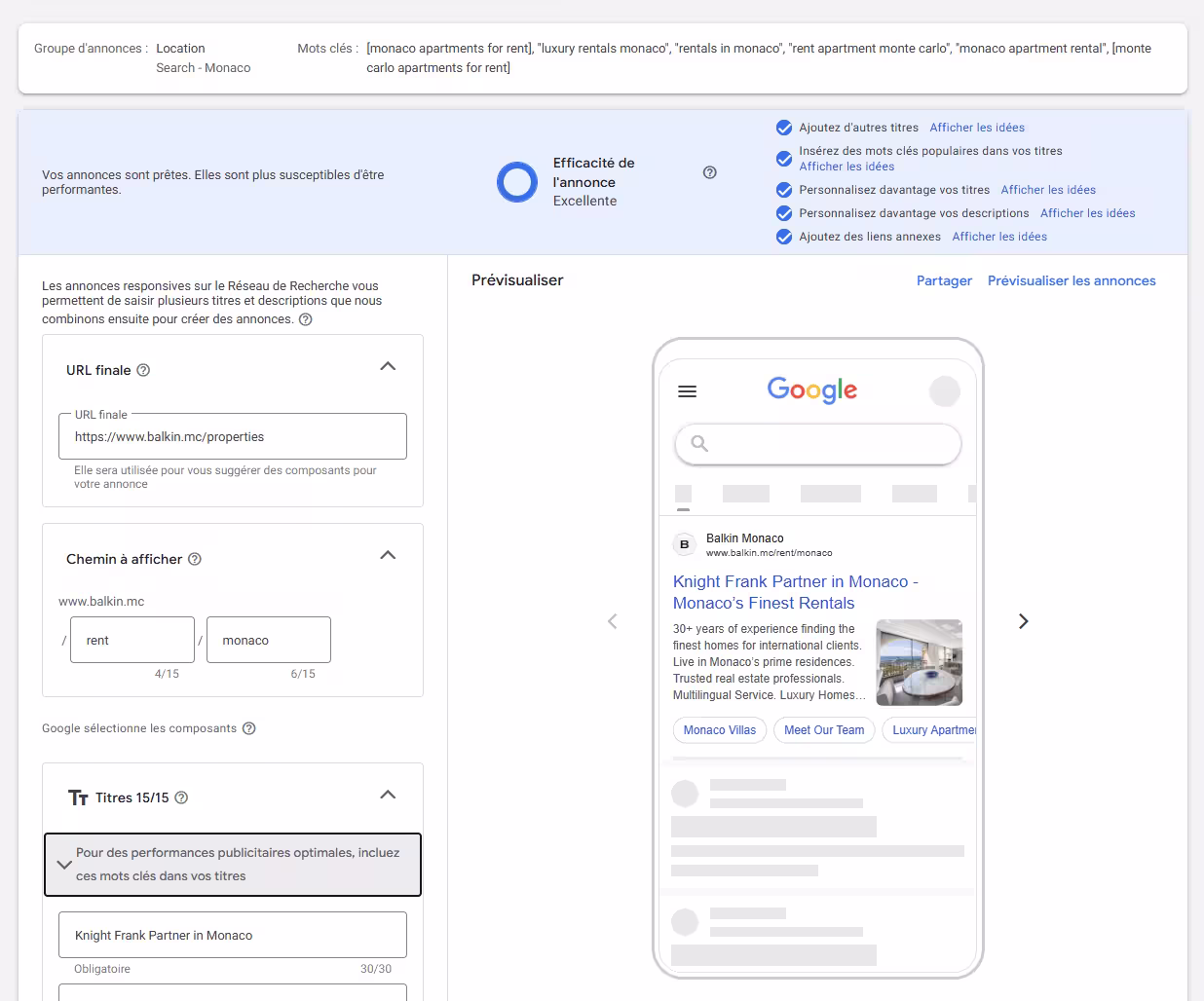The image size is (1204, 1001).
Task: Click the Google logo in the preview
Action: tap(812, 390)
